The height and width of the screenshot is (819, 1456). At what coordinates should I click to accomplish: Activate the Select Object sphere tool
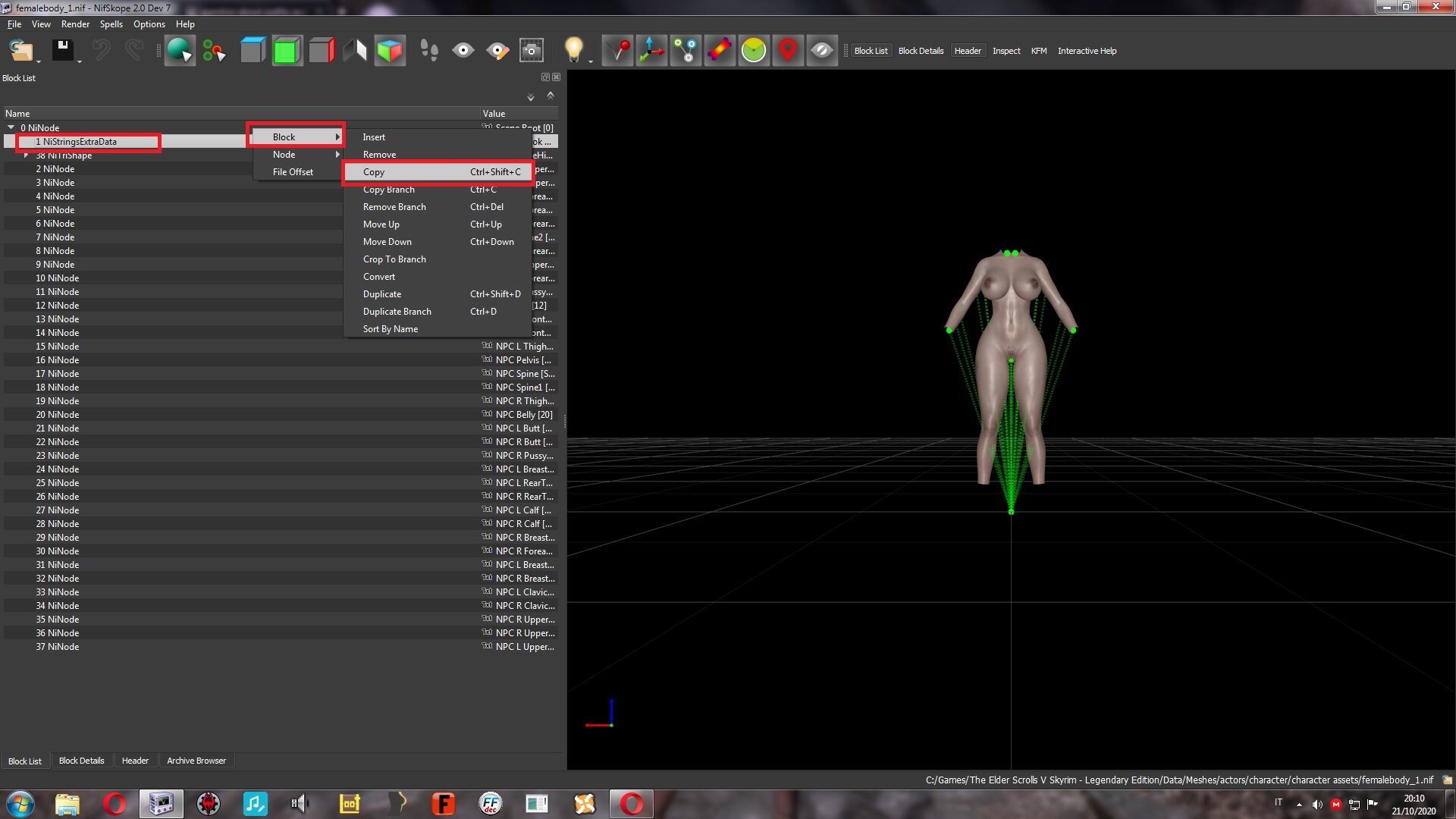[180, 51]
